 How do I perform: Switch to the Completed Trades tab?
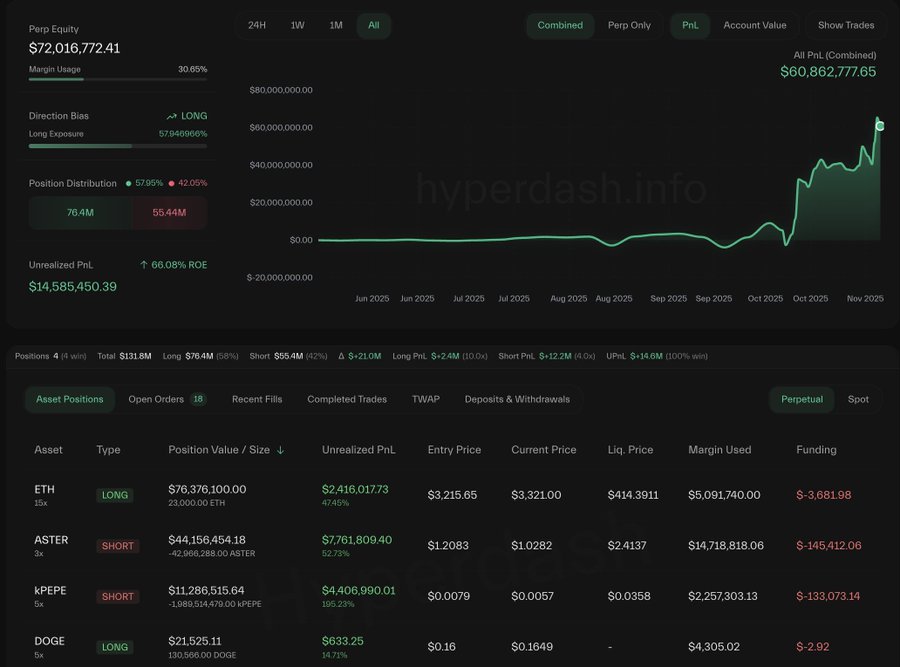(346, 398)
